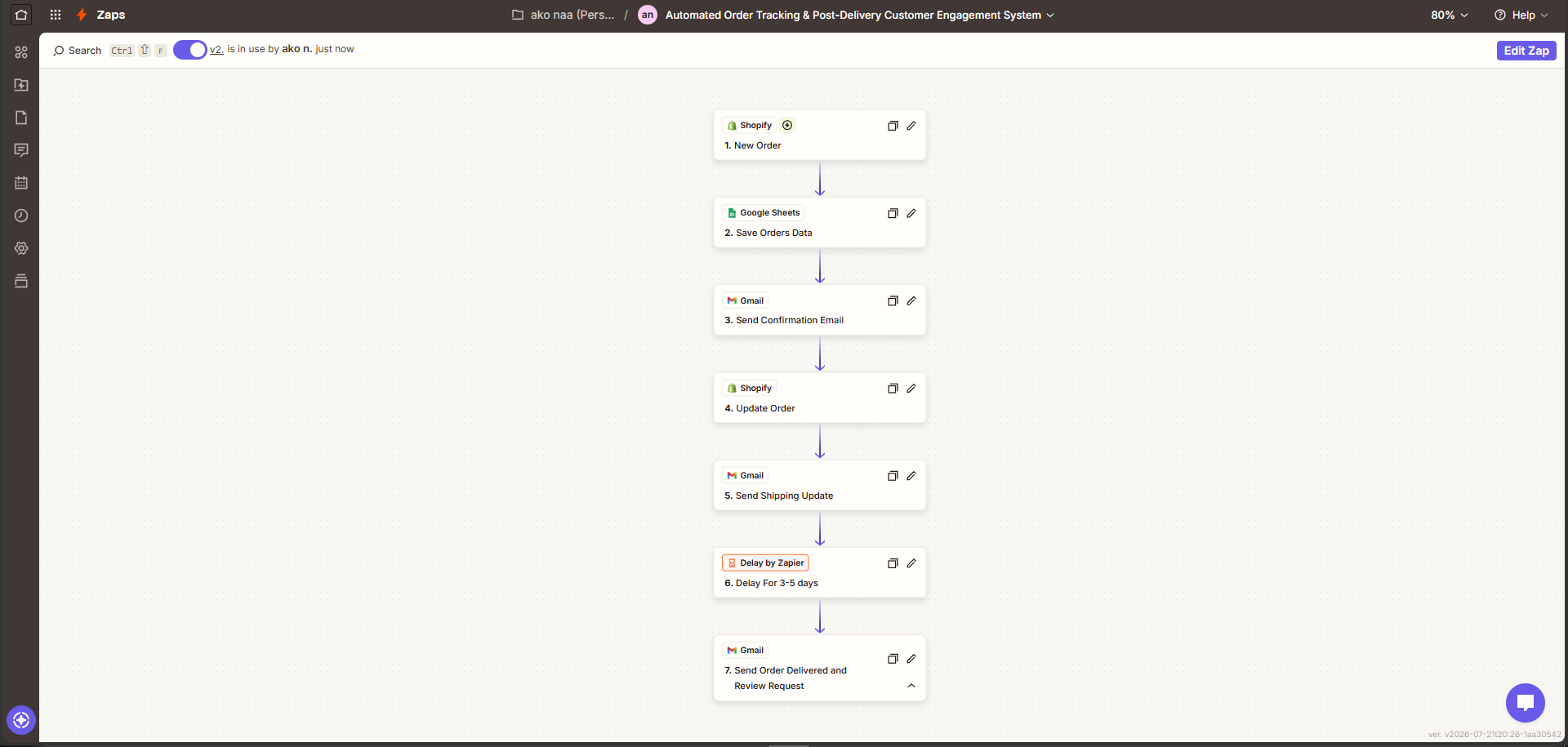Open the sidebar settings gear icon
Image resolution: width=1568 pixels, height=747 pixels.
tap(21, 248)
